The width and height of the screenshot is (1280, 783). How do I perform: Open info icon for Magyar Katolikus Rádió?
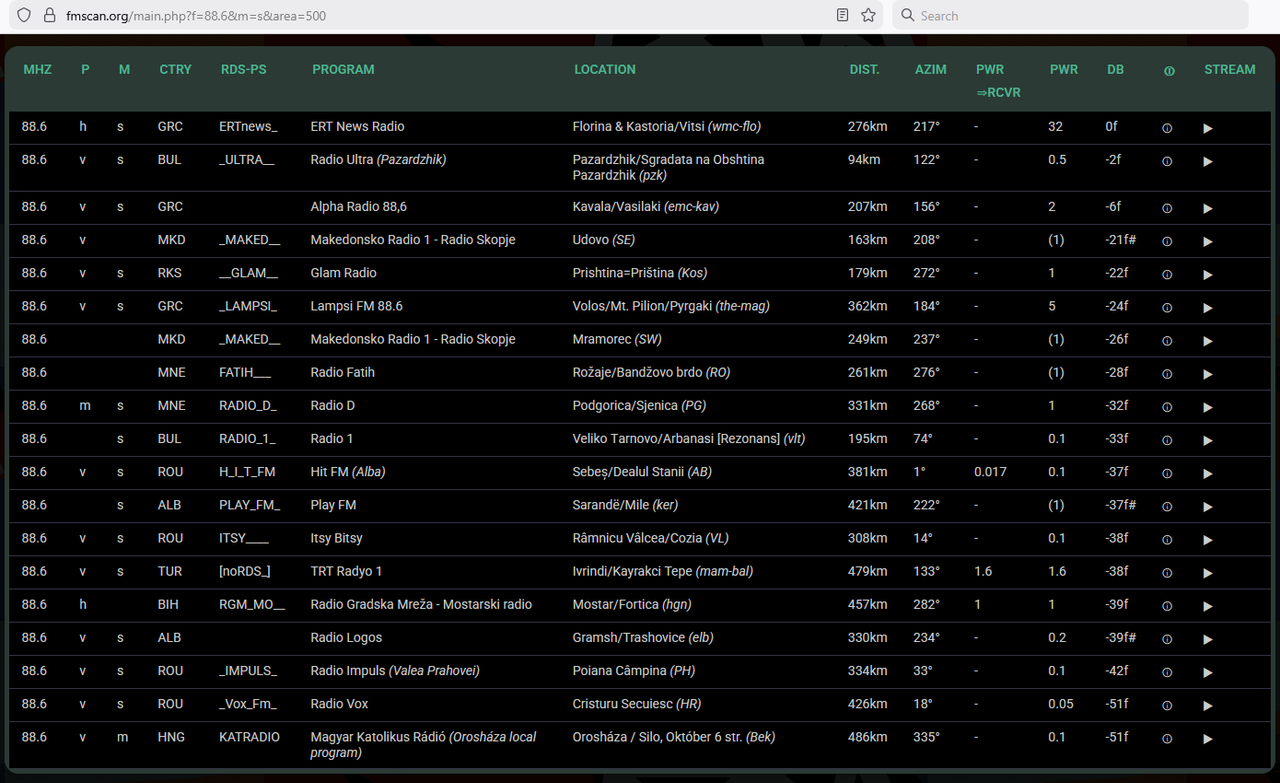tap(1167, 739)
